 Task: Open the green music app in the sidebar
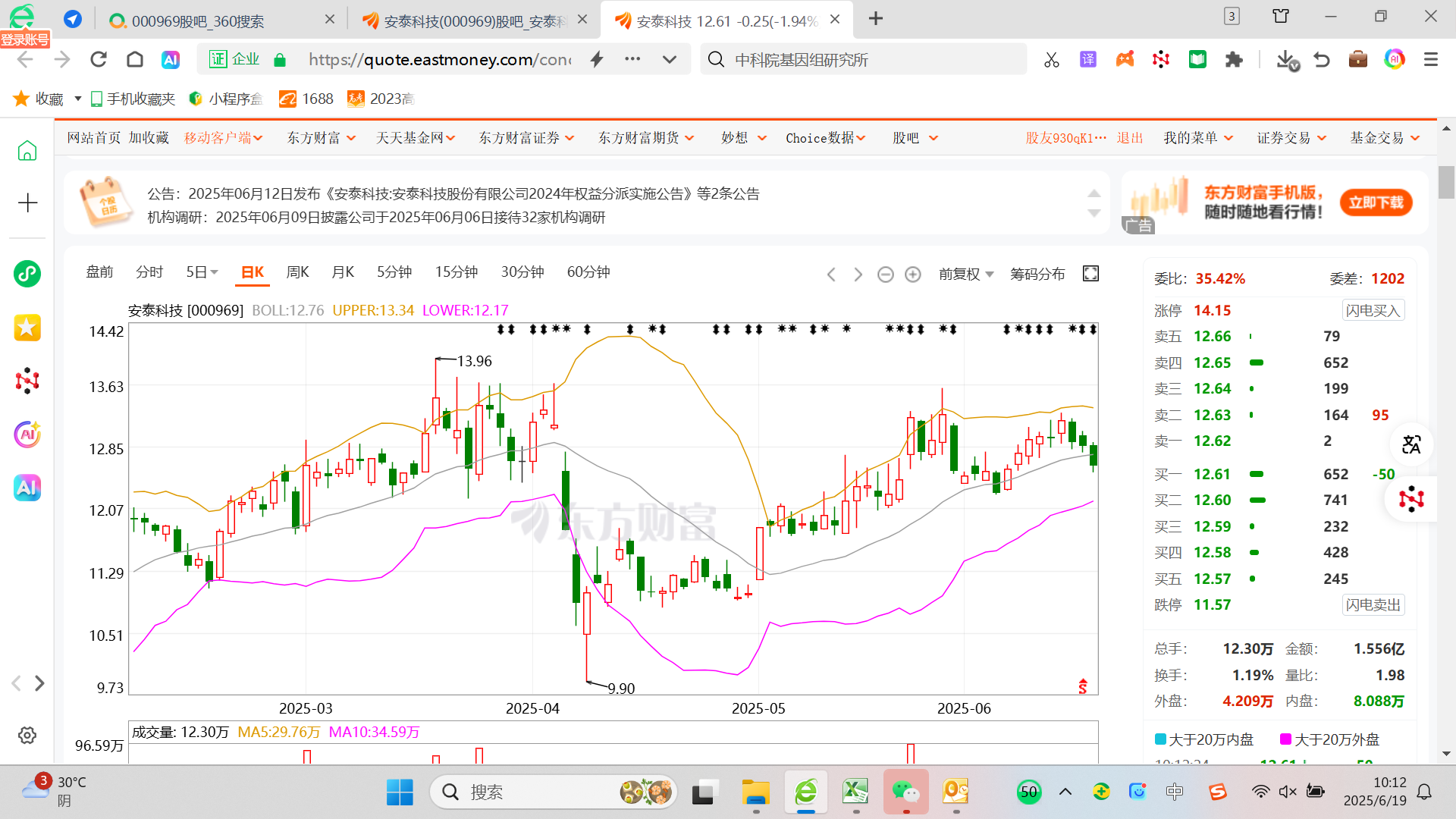click(x=27, y=274)
